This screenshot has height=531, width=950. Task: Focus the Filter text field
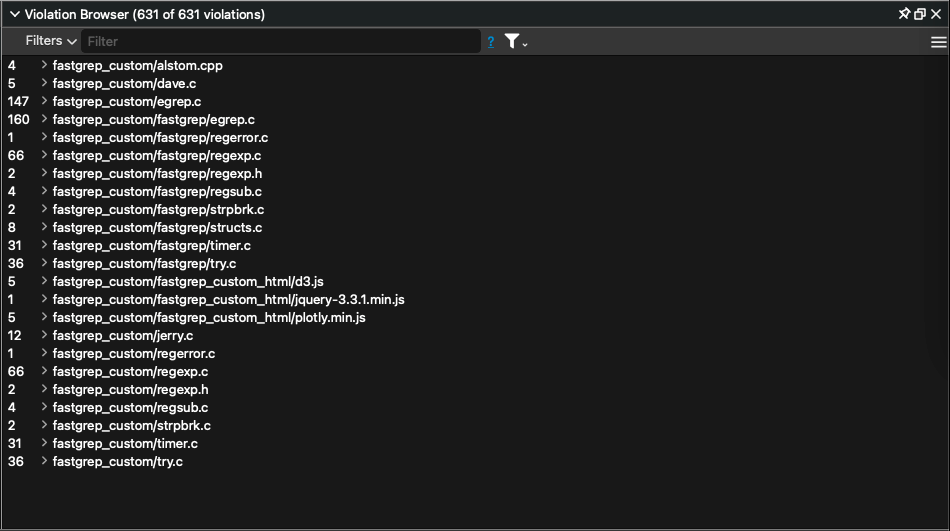tap(281, 41)
